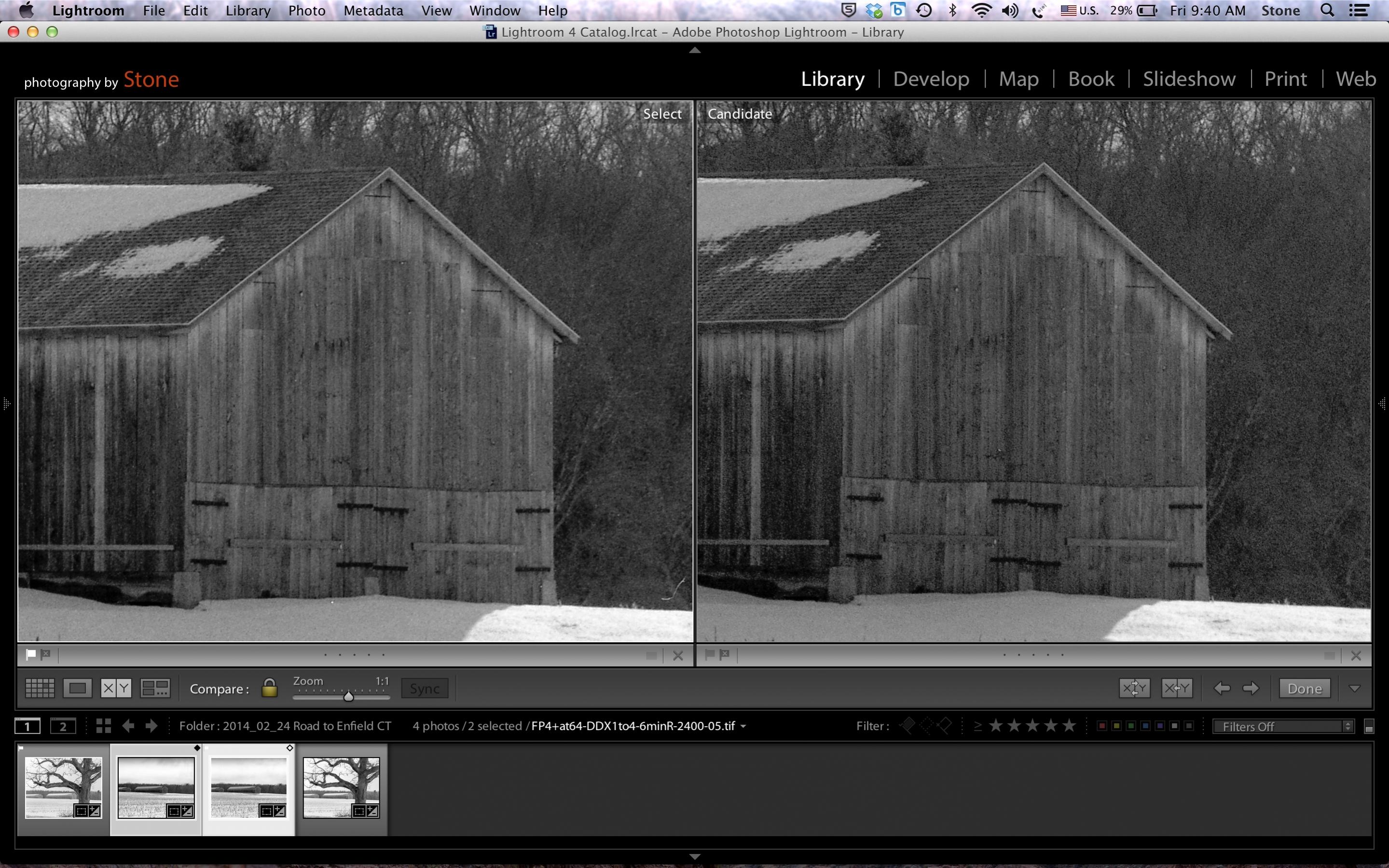
Task: Click the Wi-Fi status icon
Action: click(x=981, y=10)
